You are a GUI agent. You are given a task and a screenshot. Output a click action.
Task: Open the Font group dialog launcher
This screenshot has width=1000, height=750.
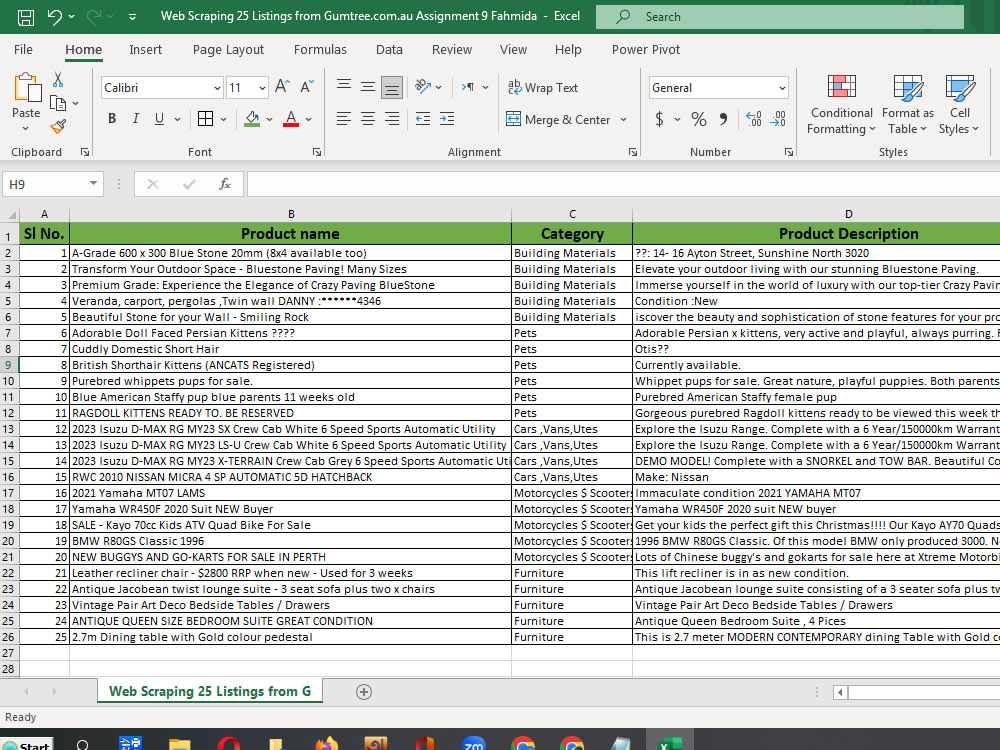point(317,152)
